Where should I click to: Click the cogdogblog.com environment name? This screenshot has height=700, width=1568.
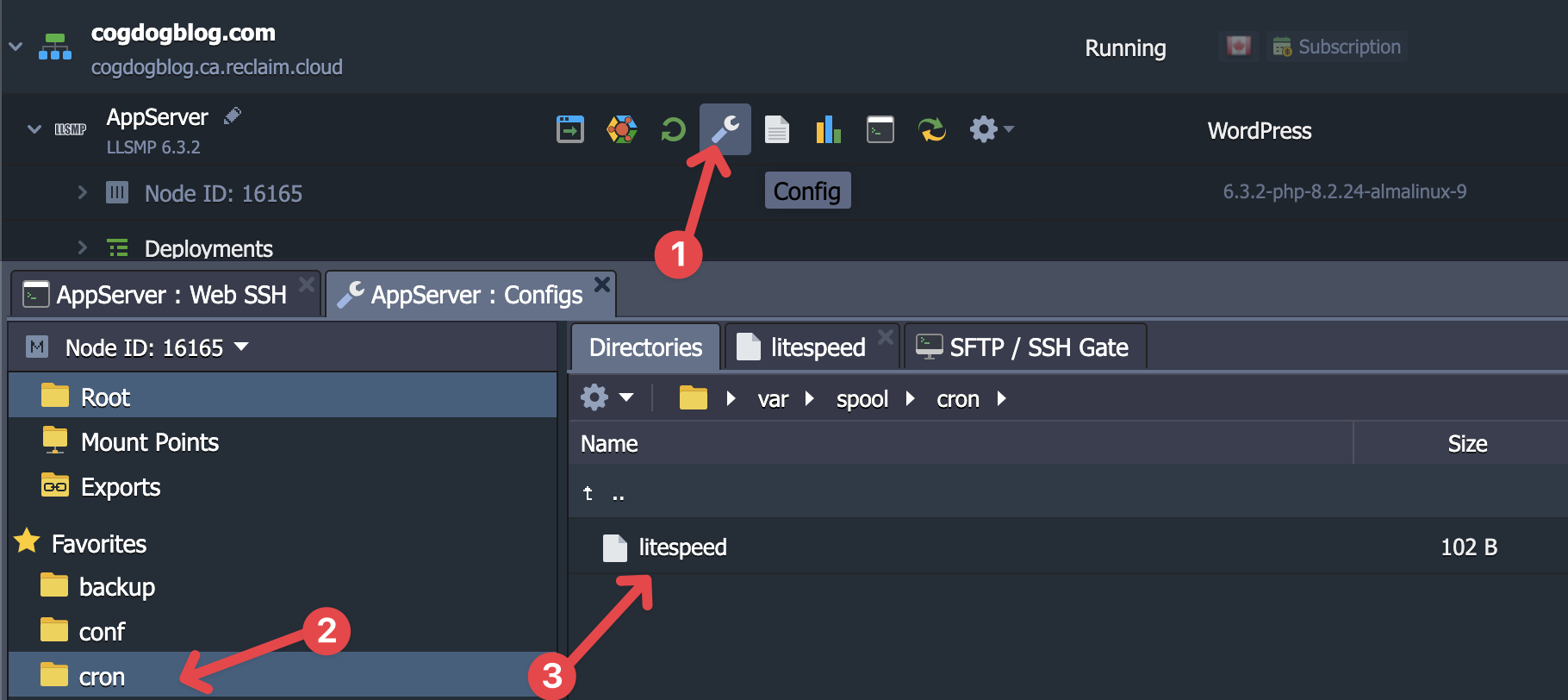(184, 32)
